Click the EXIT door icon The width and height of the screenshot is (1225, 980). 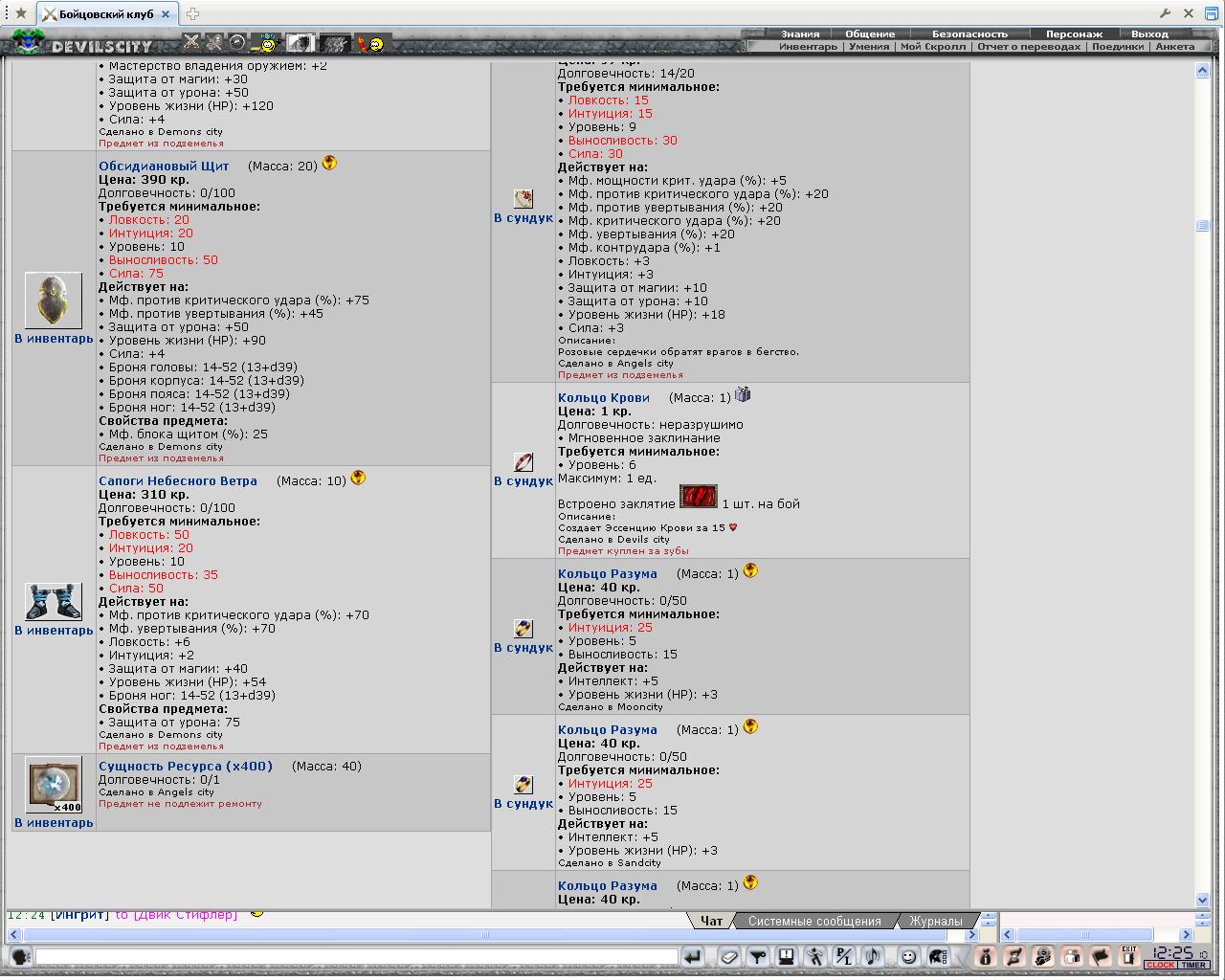pyautogui.click(x=1129, y=955)
